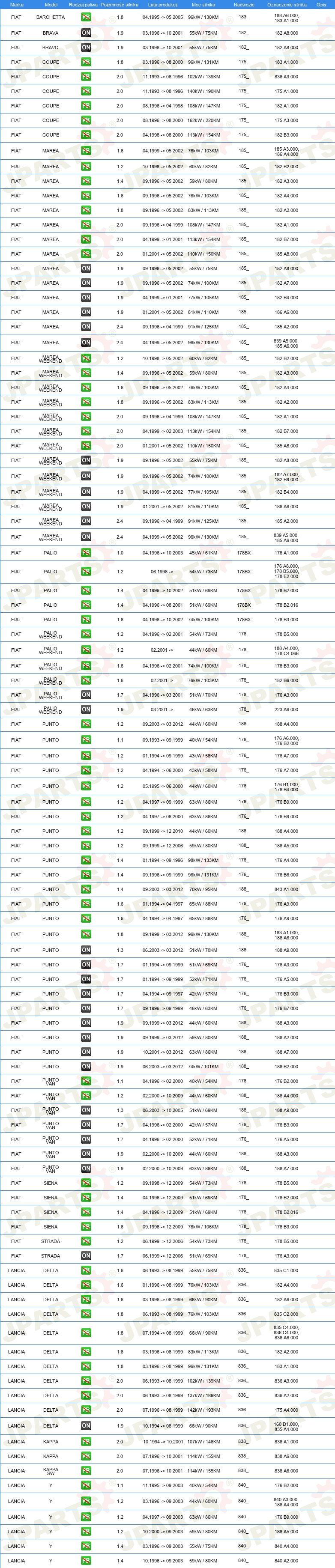The image size is (335, 1568).
Task: Click the Pojemność silnika column header
Action: (x=120, y=5)
